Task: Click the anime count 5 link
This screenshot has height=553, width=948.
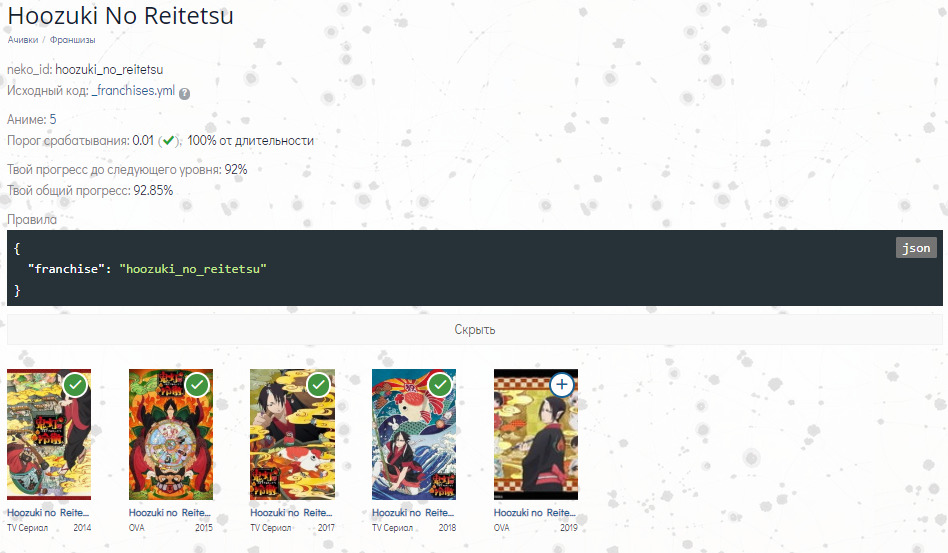Action: point(53,120)
